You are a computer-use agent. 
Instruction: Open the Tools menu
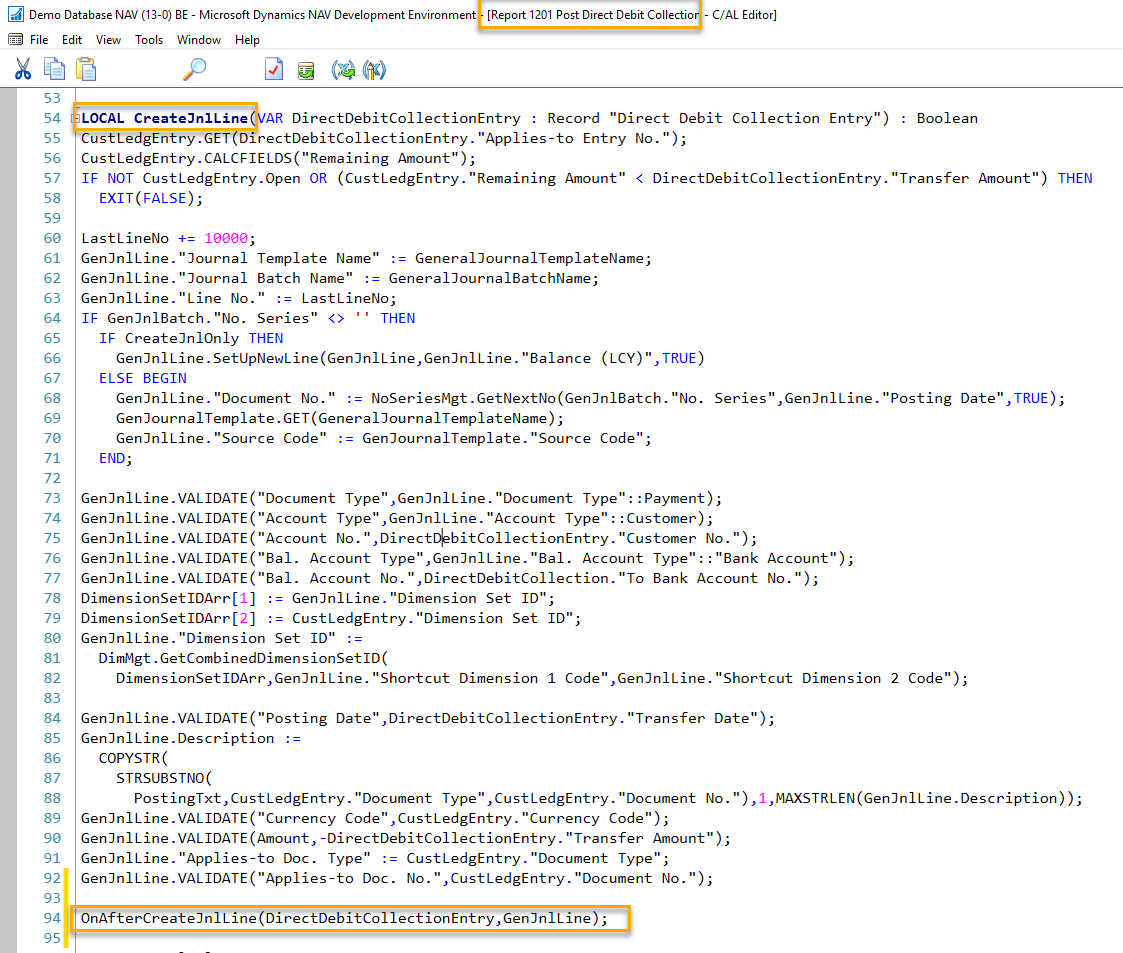[x=149, y=40]
